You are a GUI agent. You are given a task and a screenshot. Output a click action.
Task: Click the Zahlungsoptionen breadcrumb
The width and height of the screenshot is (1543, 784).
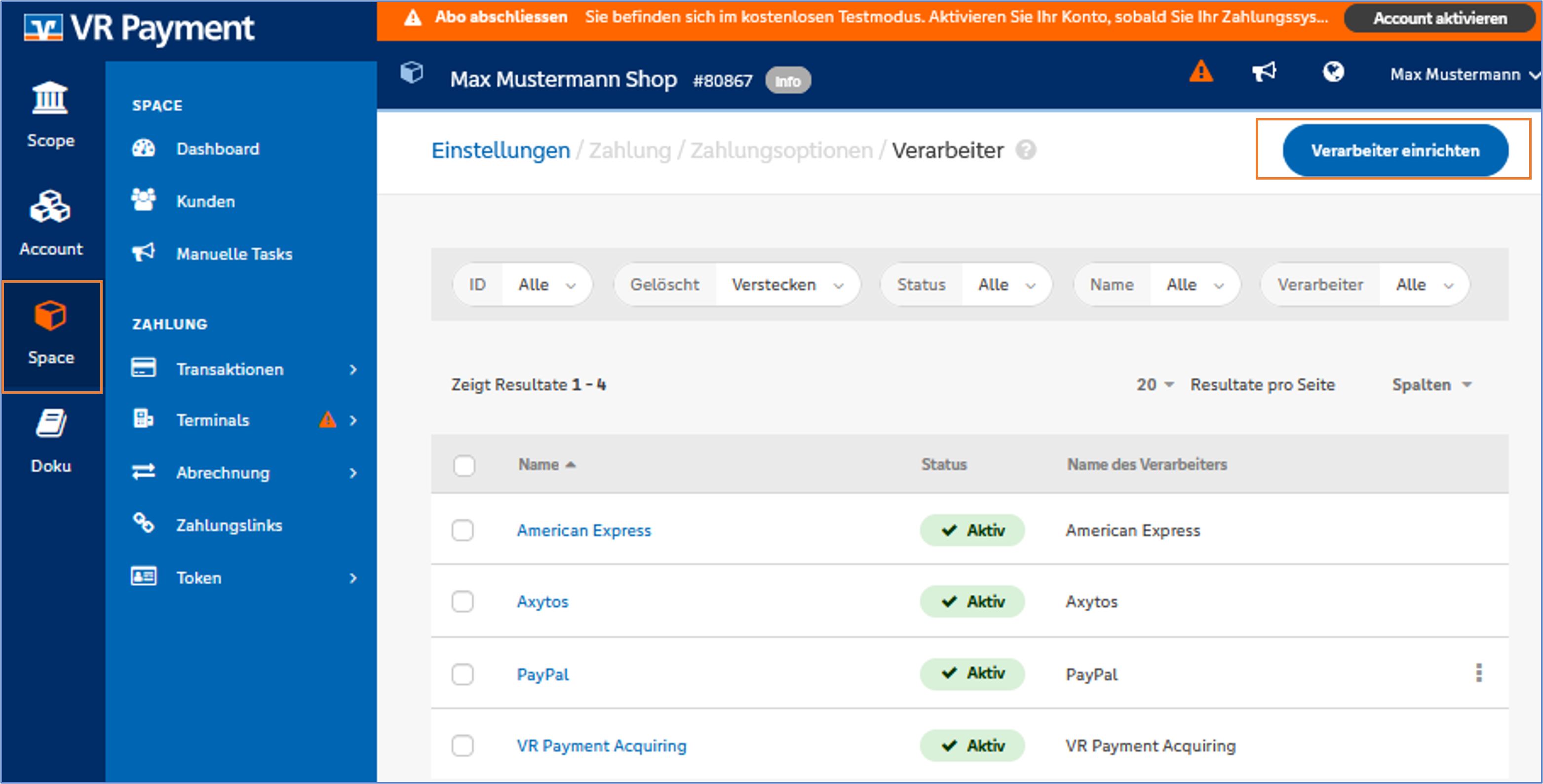781,150
